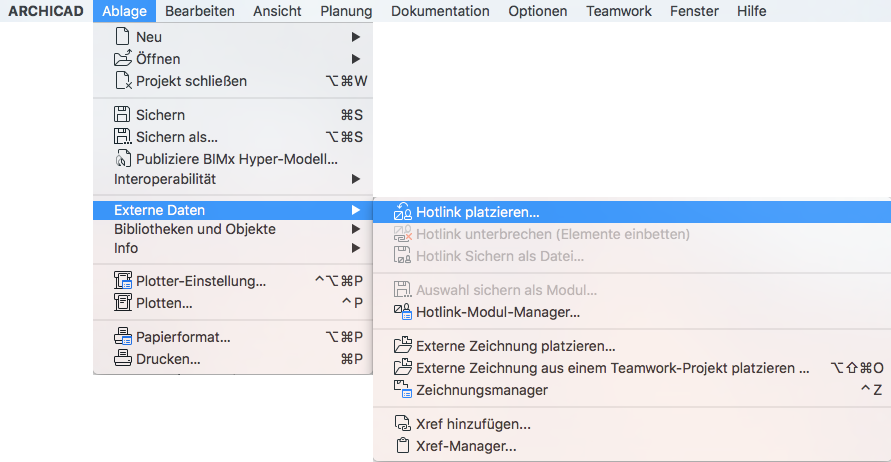Choose Sichern als… from the menu
This screenshot has width=891, height=462.
pos(177,137)
